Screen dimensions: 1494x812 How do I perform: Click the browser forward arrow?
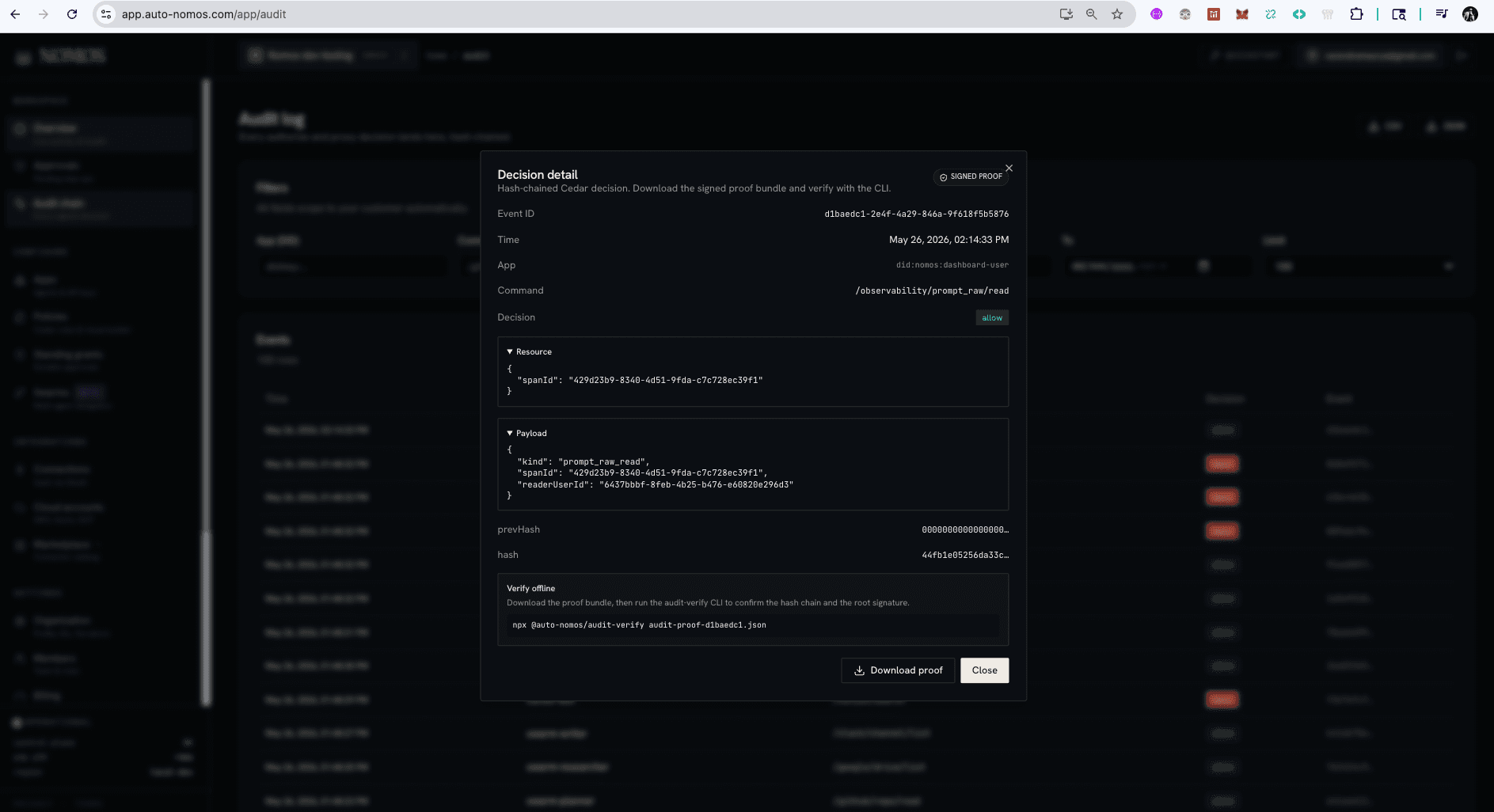(x=44, y=14)
